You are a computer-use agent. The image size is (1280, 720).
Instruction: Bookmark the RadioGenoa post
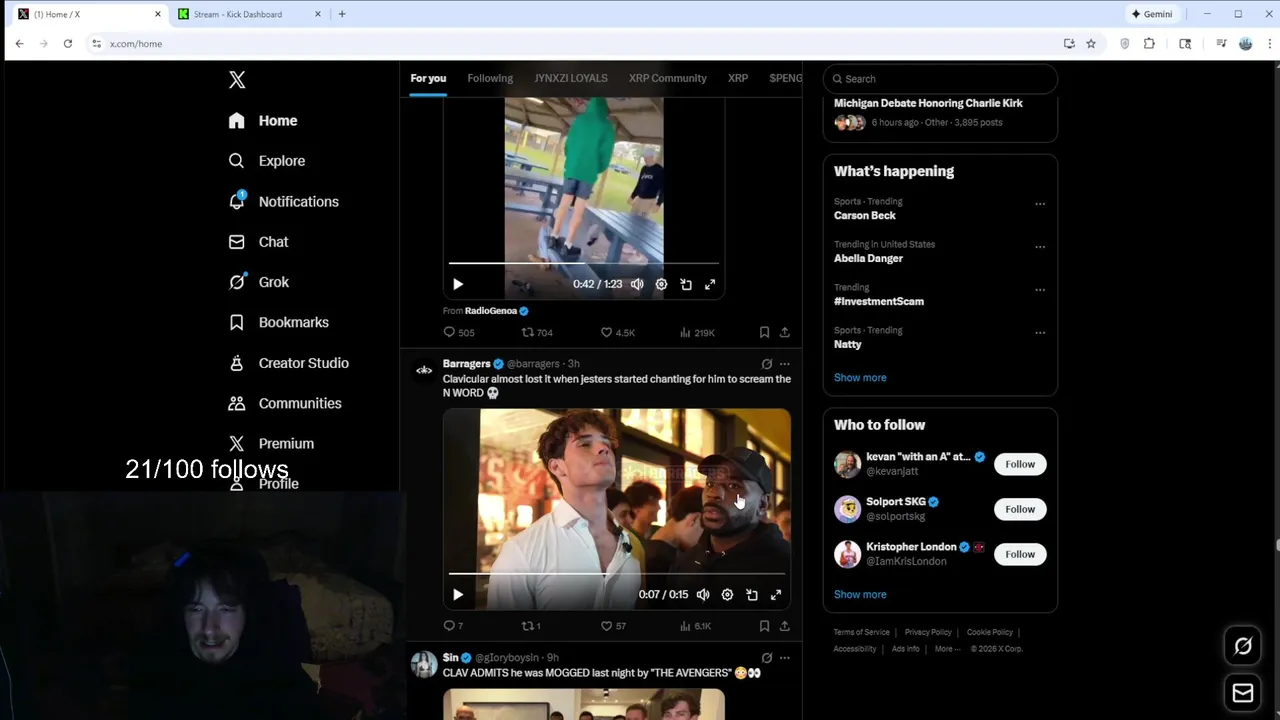tap(764, 332)
